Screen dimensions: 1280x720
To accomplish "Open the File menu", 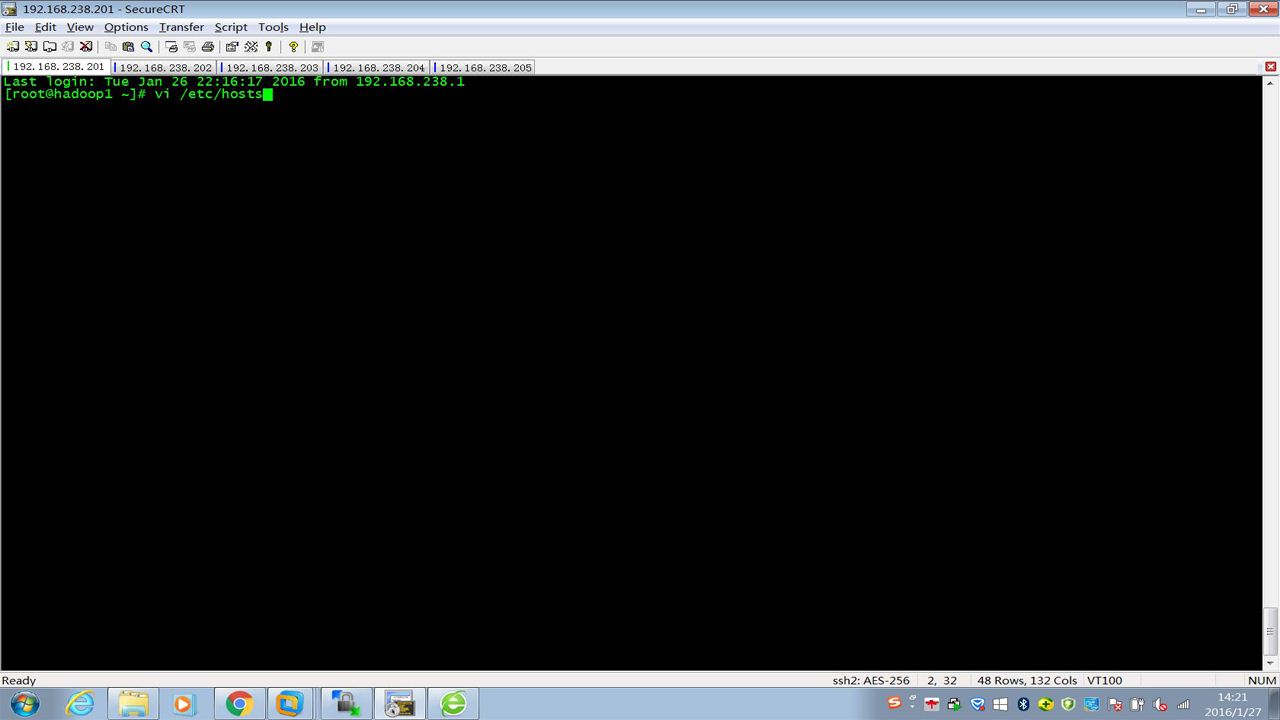I will (x=14, y=27).
